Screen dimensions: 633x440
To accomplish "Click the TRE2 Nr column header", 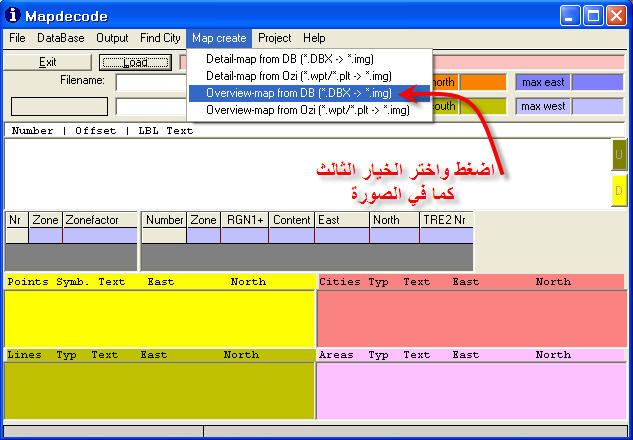I will tap(446, 220).
